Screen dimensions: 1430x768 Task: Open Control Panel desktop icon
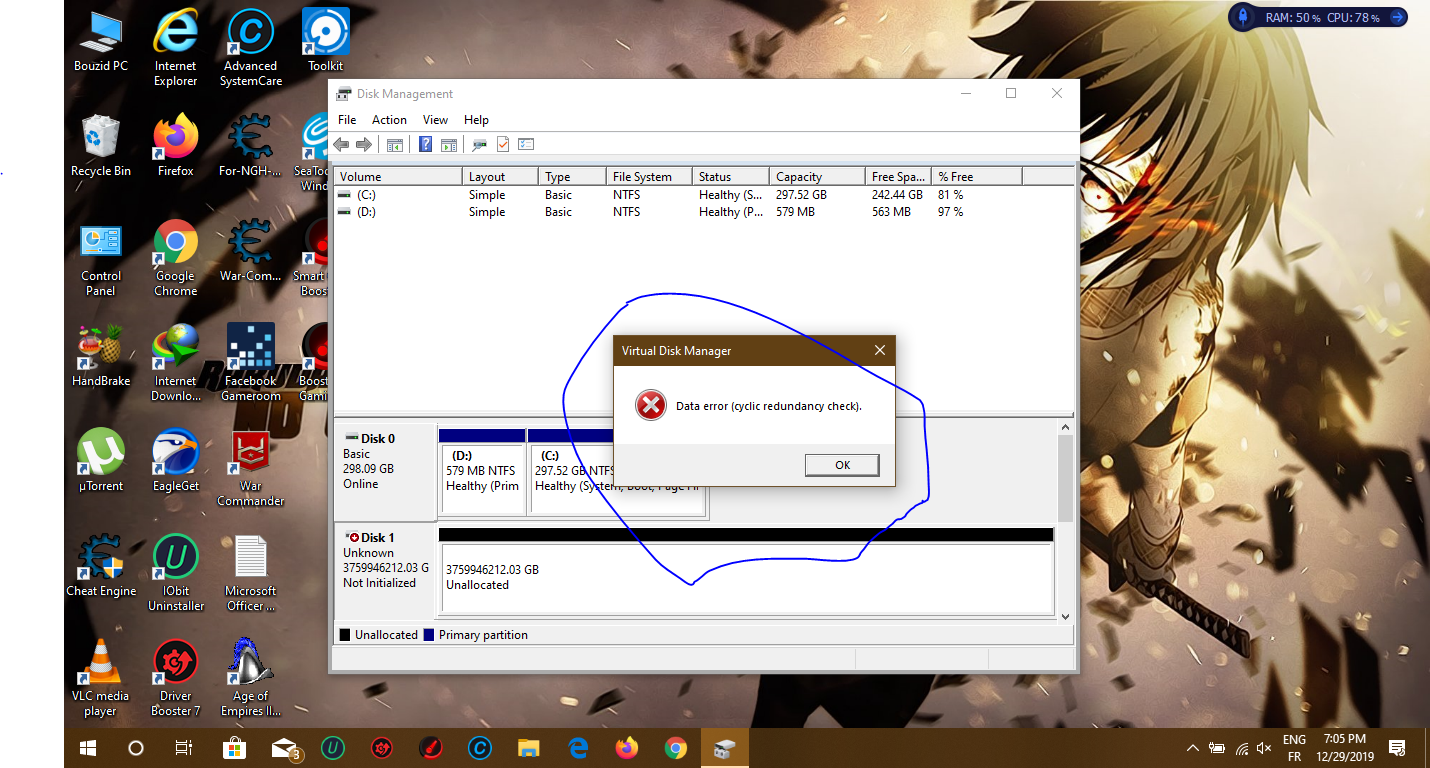pos(100,258)
